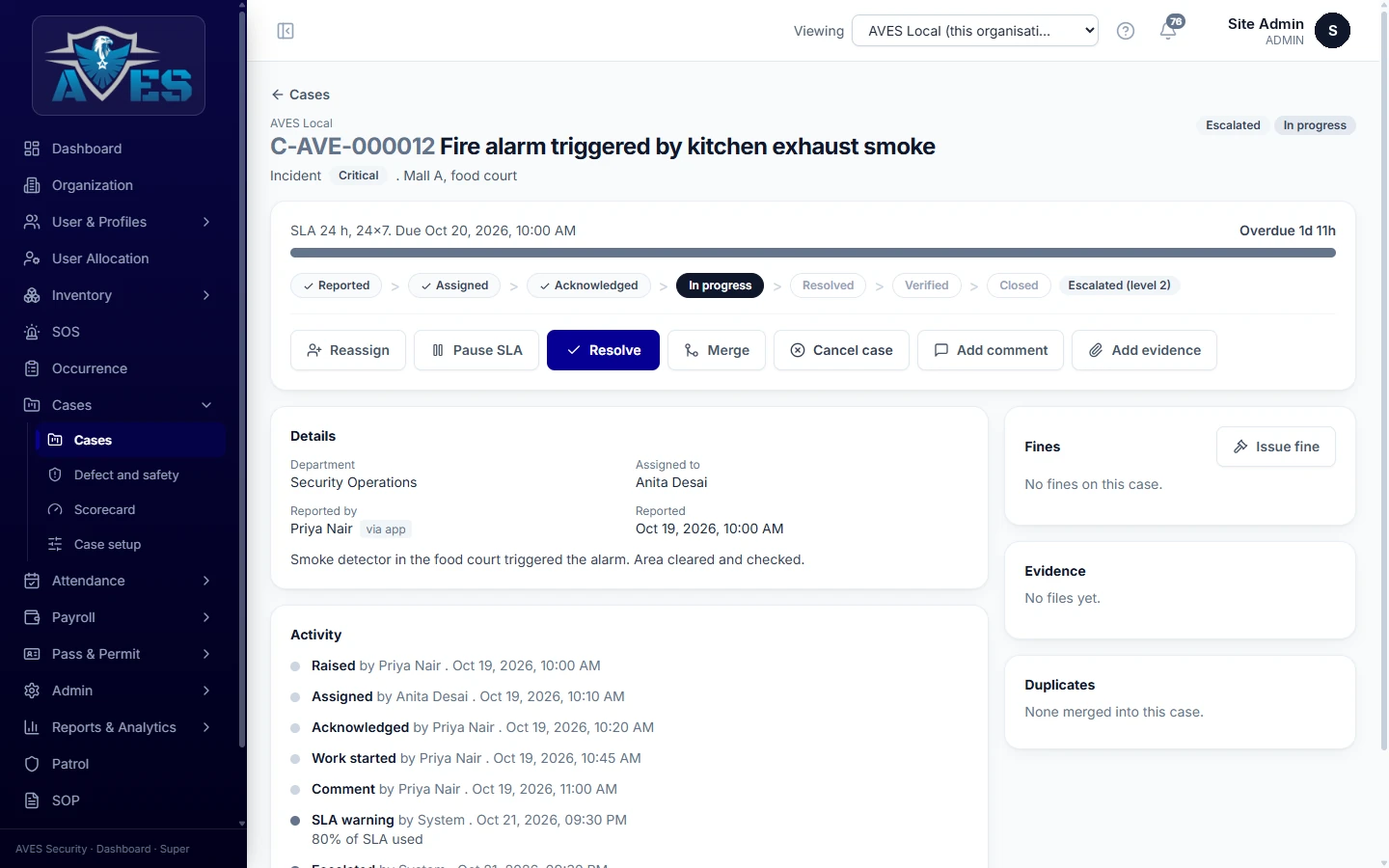1389x868 pixels.
Task: Click the Reassign button
Action: click(348, 350)
